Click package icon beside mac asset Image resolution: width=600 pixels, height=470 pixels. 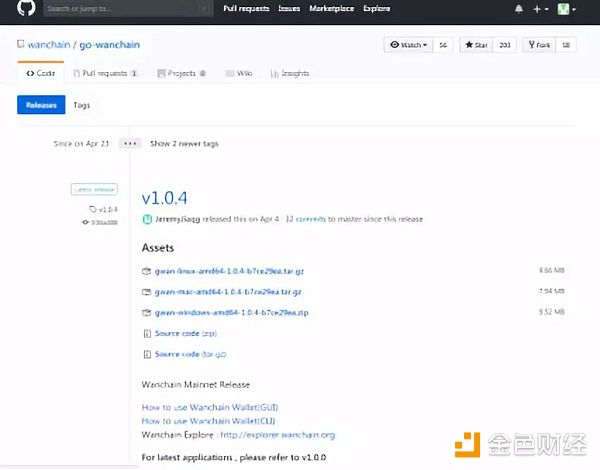pyautogui.click(x=147, y=292)
